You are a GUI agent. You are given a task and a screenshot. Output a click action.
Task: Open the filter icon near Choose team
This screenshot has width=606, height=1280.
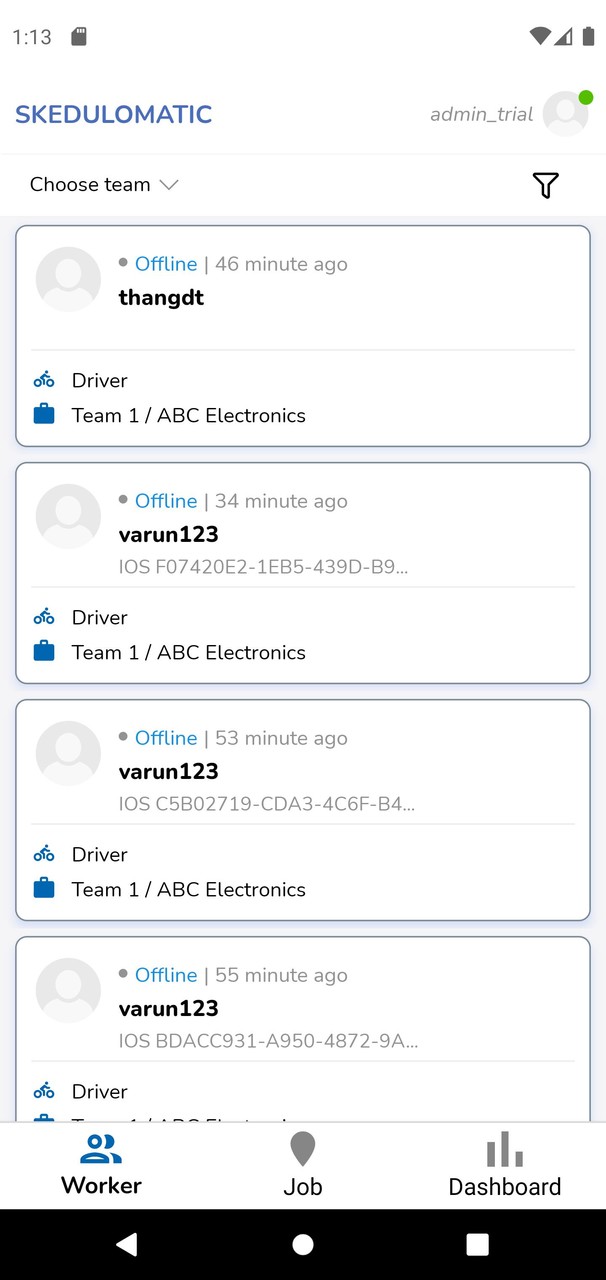545,185
